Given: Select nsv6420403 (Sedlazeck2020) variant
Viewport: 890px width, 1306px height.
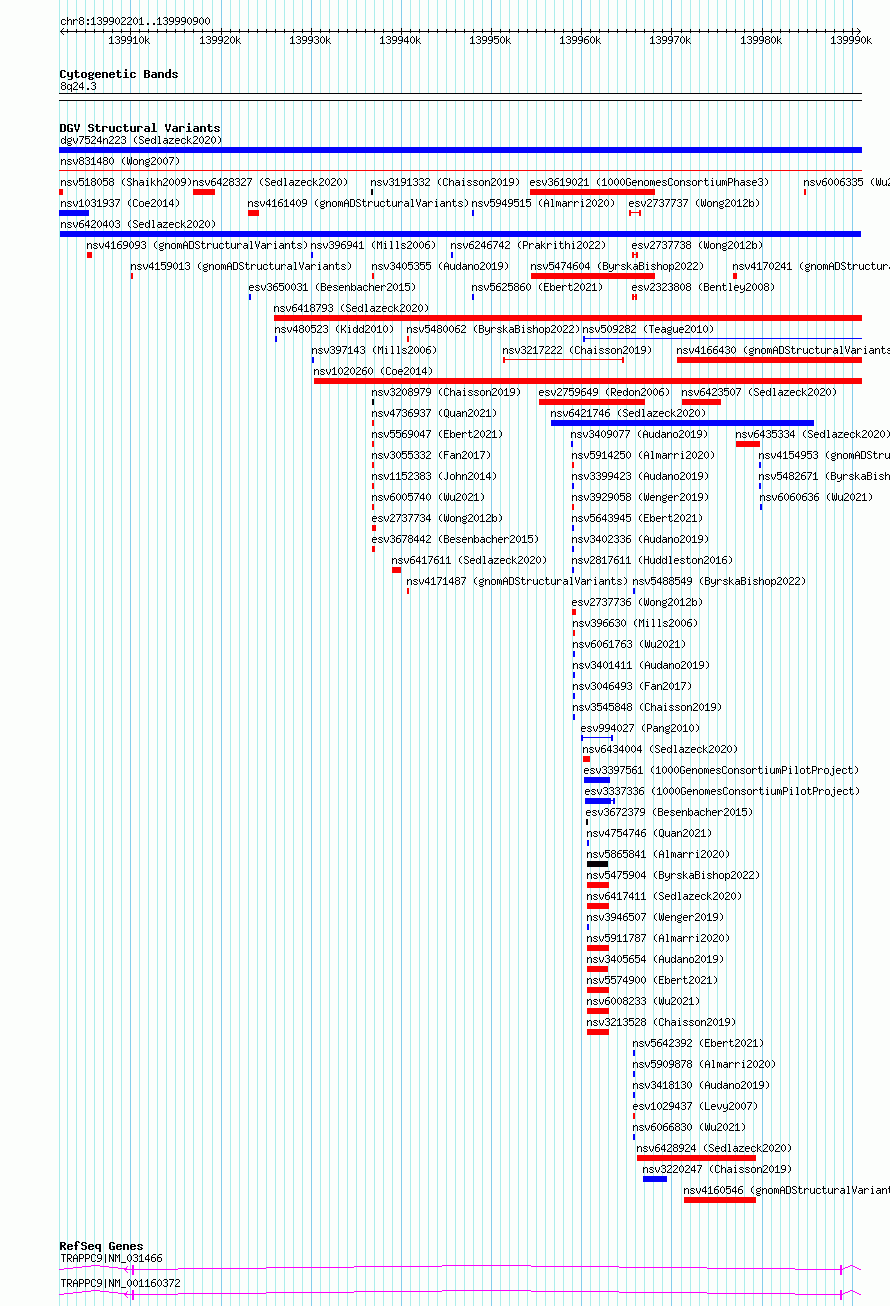Looking at the screenshot, I should click(x=138, y=224).
